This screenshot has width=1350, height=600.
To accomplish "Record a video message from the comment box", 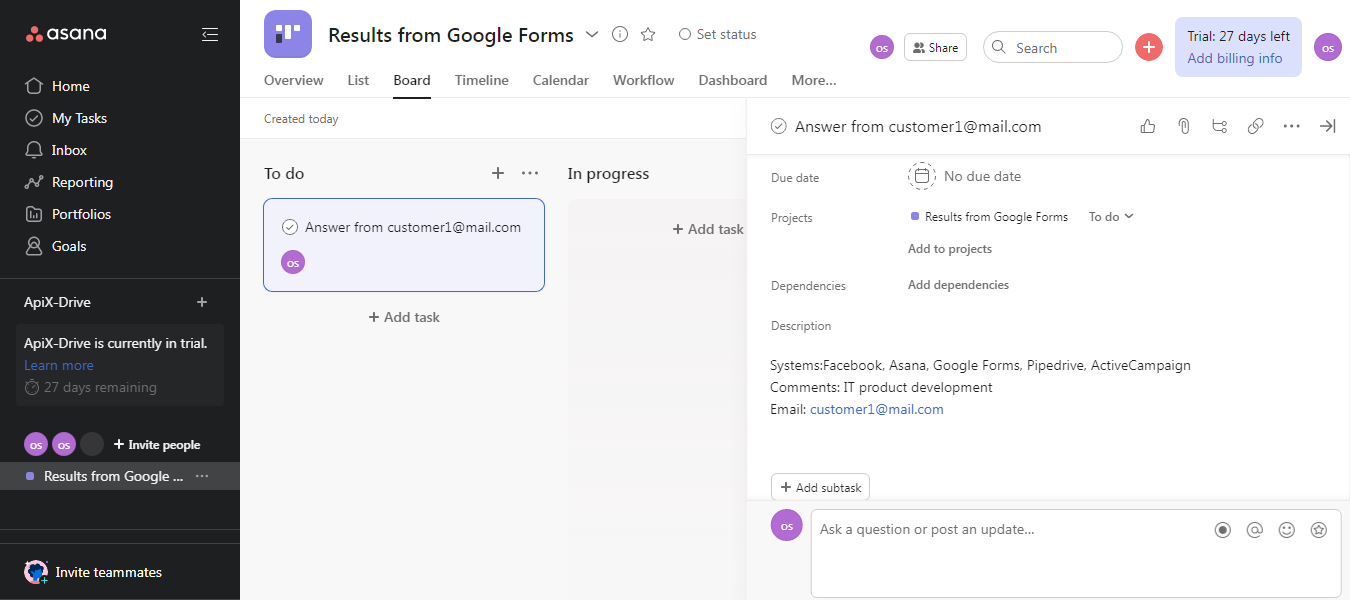I will click(1222, 529).
